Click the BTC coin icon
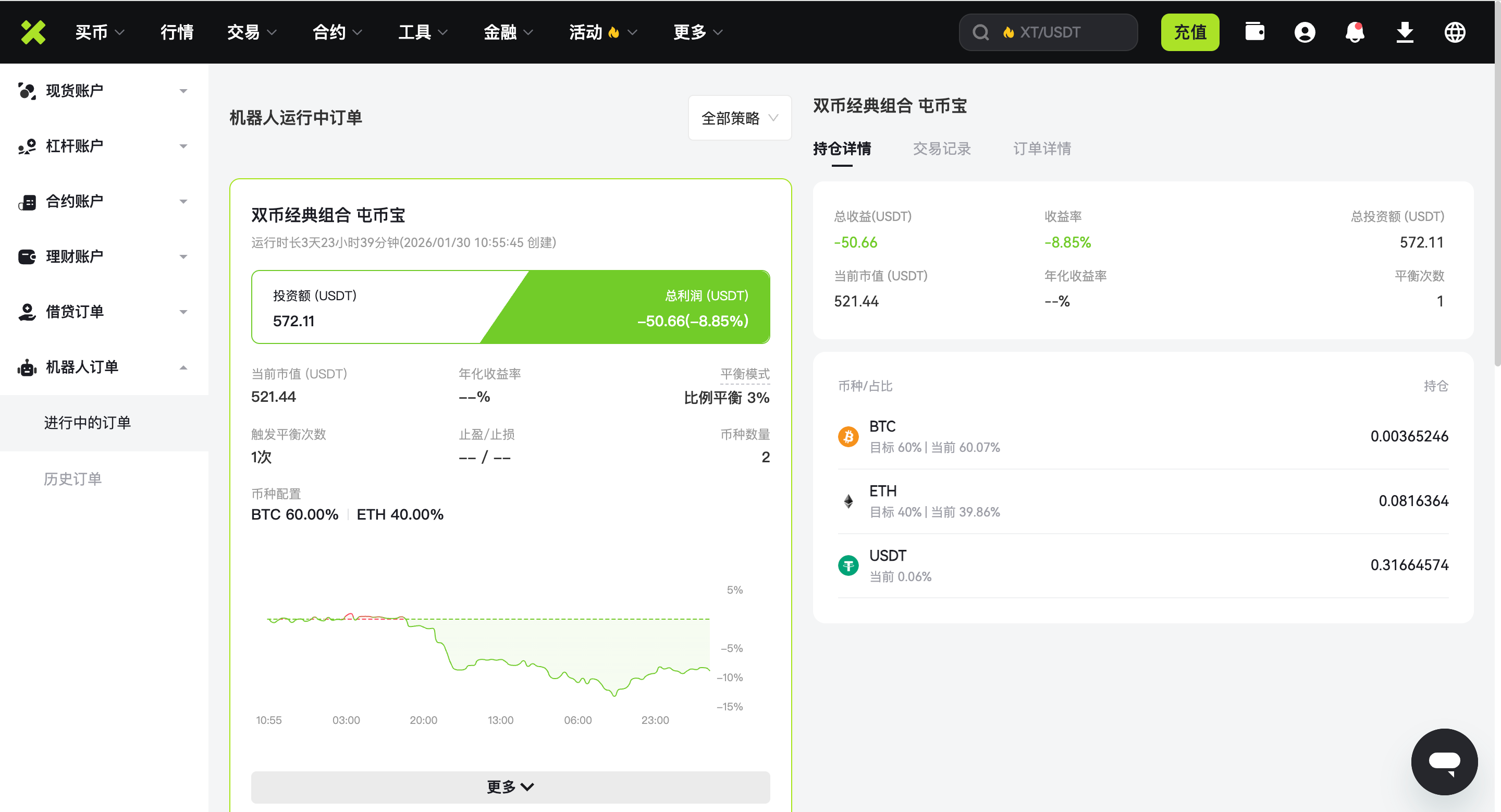This screenshot has width=1501, height=812. click(848, 436)
